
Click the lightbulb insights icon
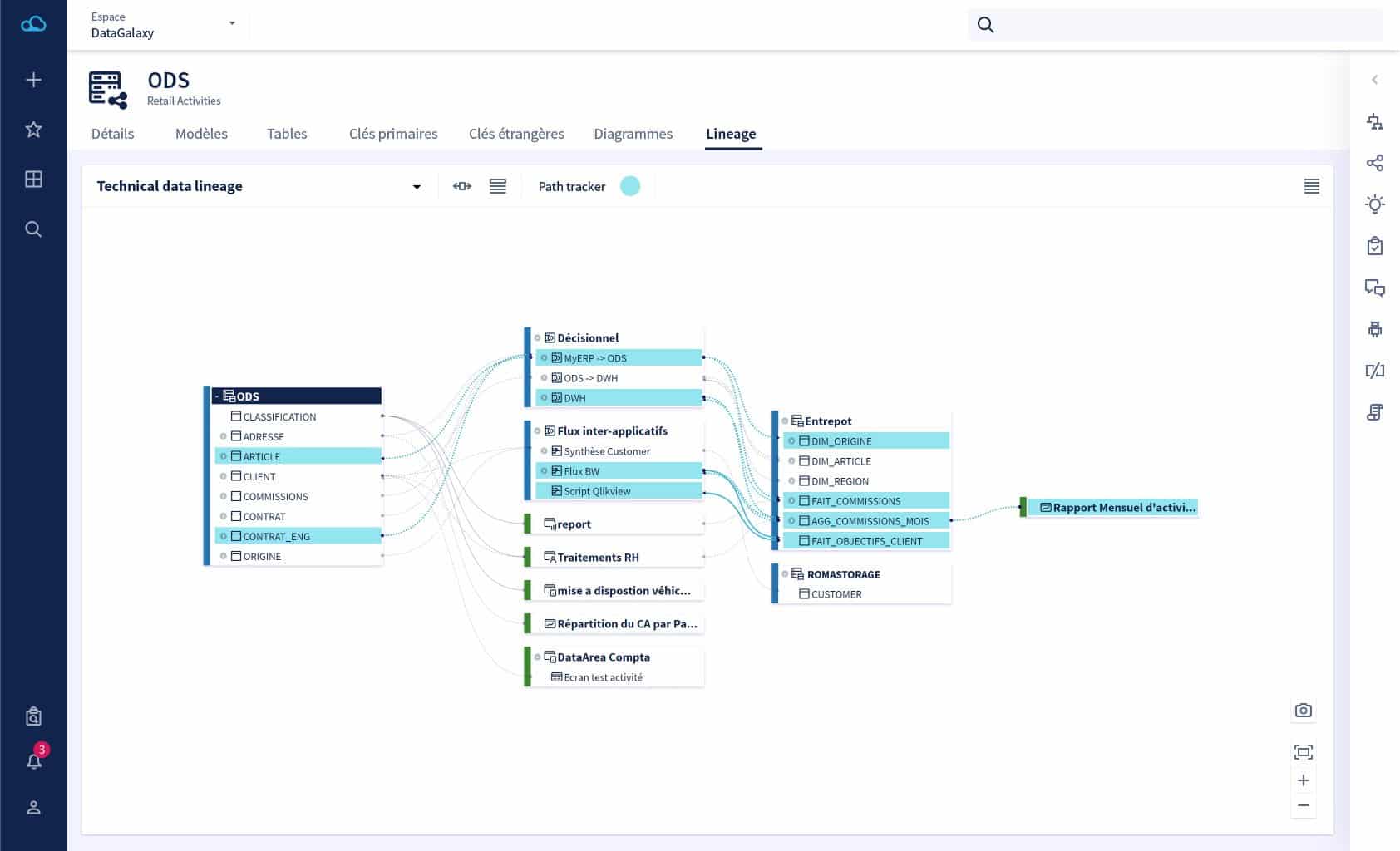1375,204
